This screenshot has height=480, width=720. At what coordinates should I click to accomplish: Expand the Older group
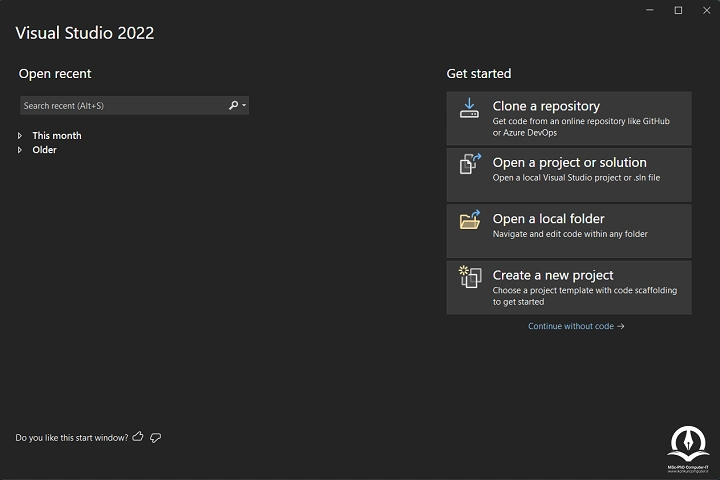[x=20, y=150]
